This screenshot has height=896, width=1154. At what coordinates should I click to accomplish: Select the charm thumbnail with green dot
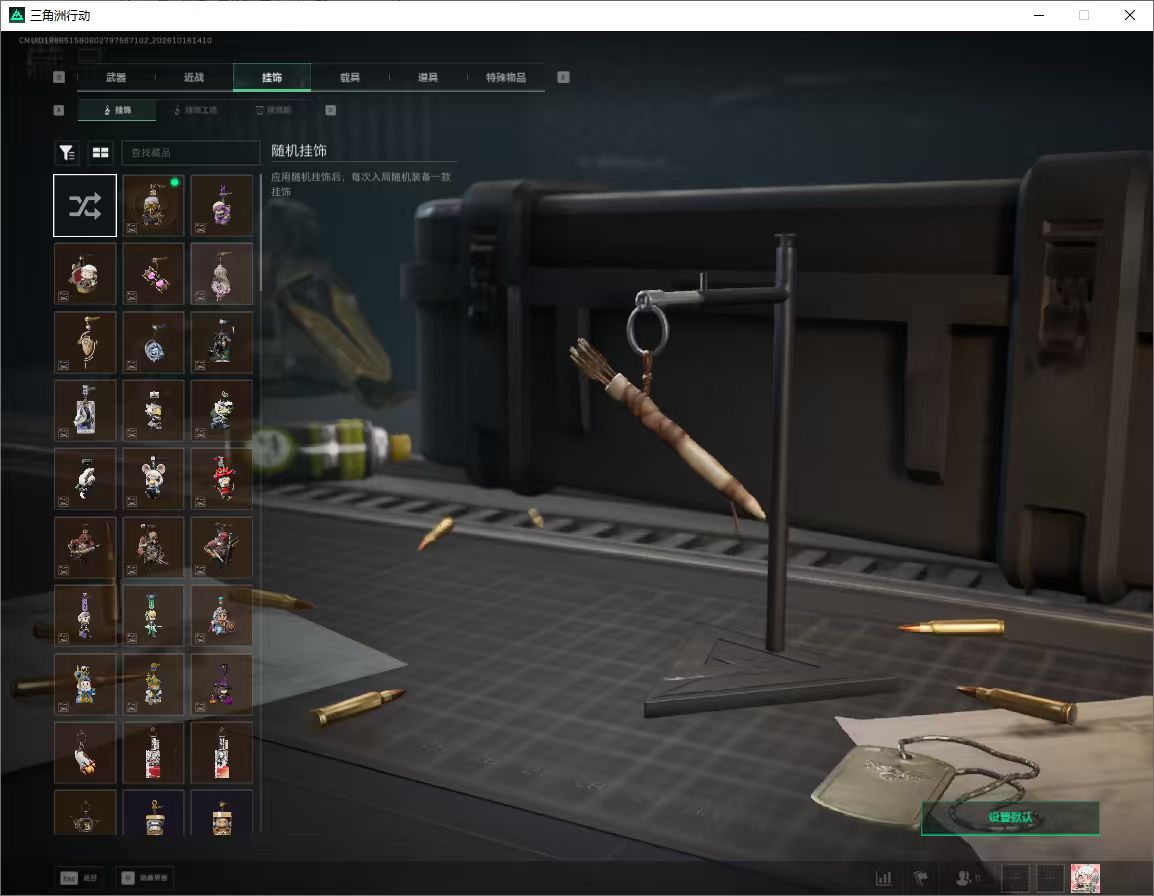(x=153, y=205)
